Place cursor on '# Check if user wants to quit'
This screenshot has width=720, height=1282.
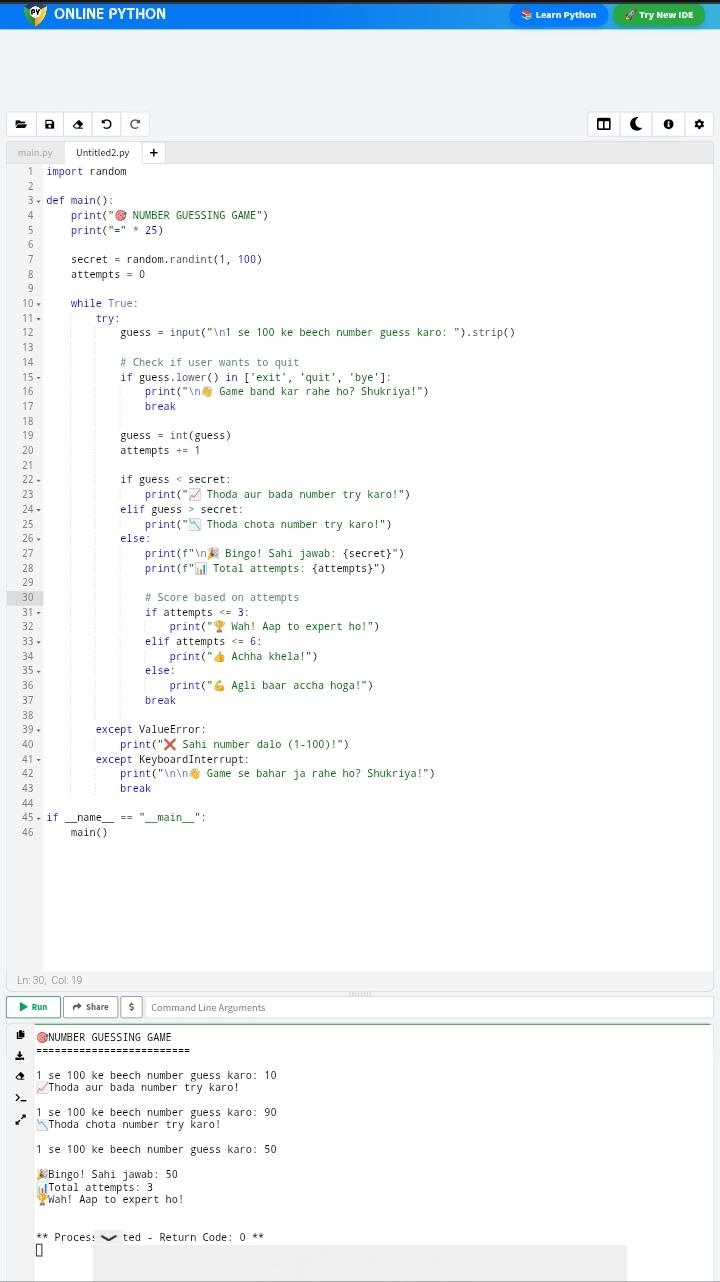pos(210,362)
